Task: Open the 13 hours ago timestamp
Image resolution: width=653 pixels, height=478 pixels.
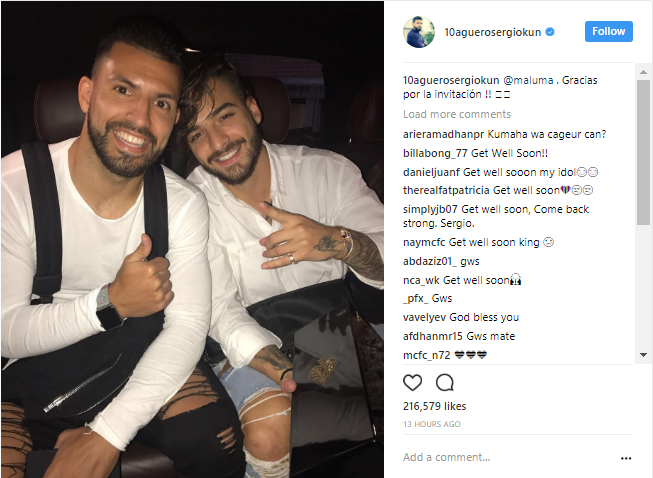Action: (431, 424)
